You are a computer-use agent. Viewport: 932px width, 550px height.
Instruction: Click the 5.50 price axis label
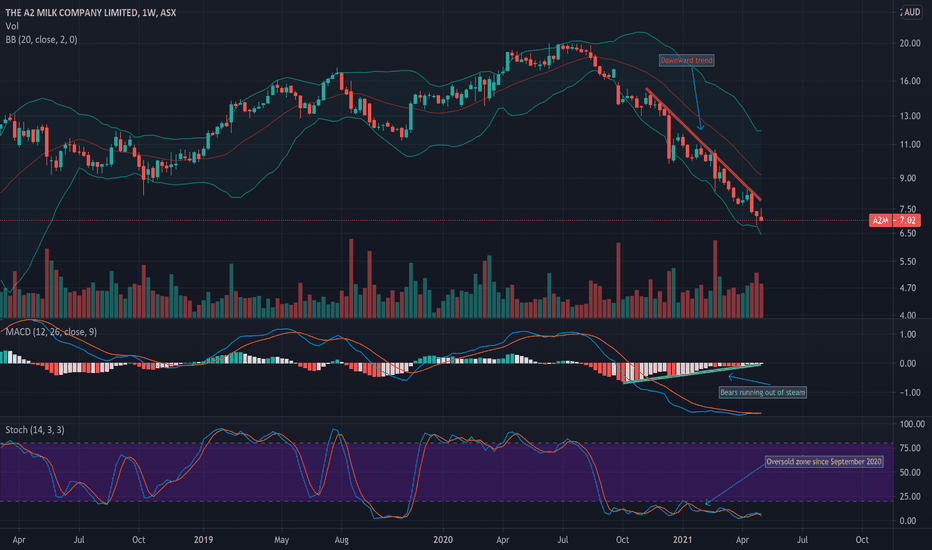click(x=908, y=262)
